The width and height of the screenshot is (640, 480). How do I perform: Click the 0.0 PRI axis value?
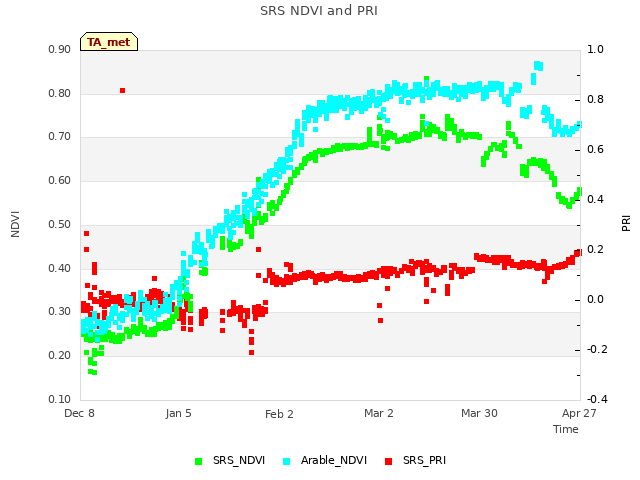[x=595, y=300]
